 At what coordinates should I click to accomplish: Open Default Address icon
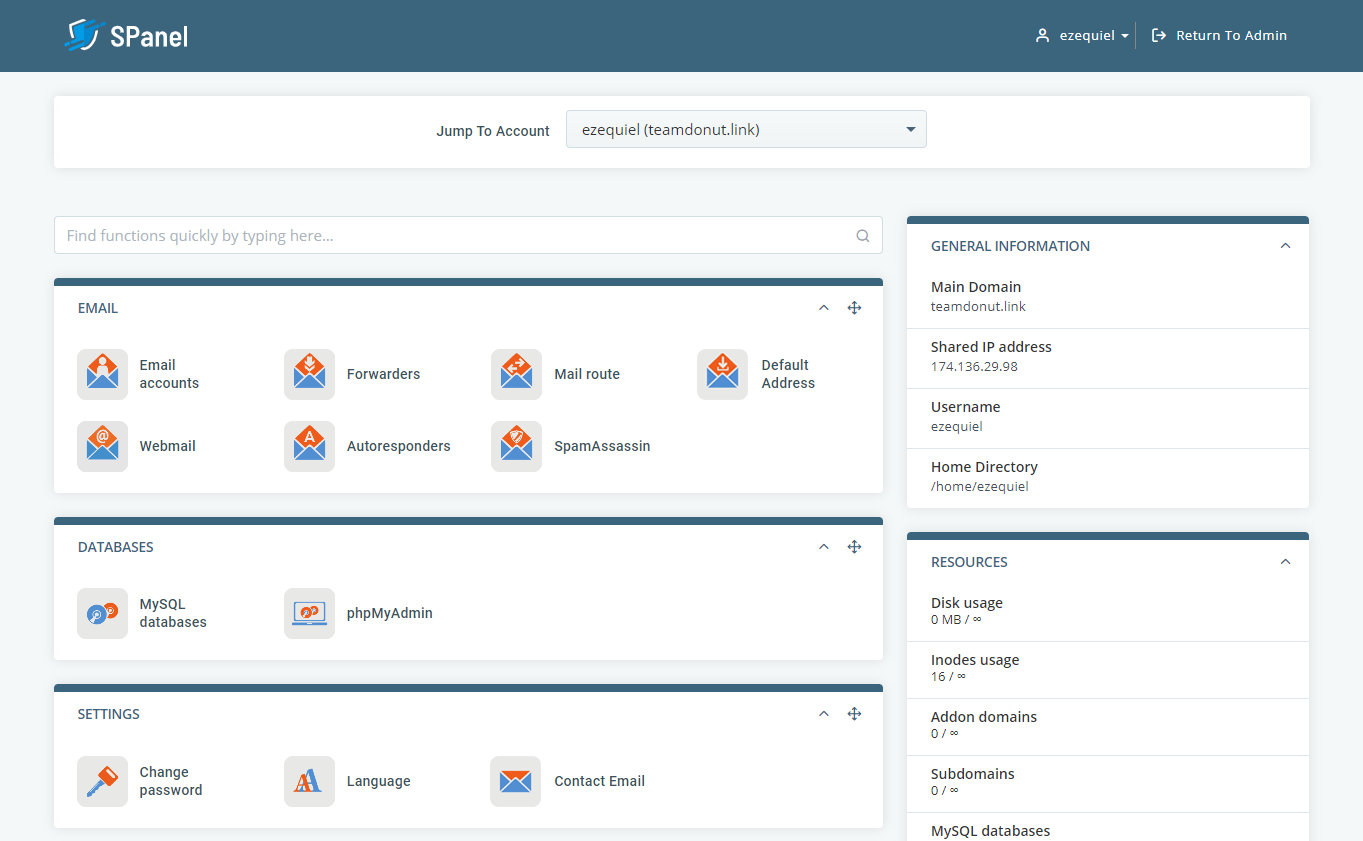[722, 374]
